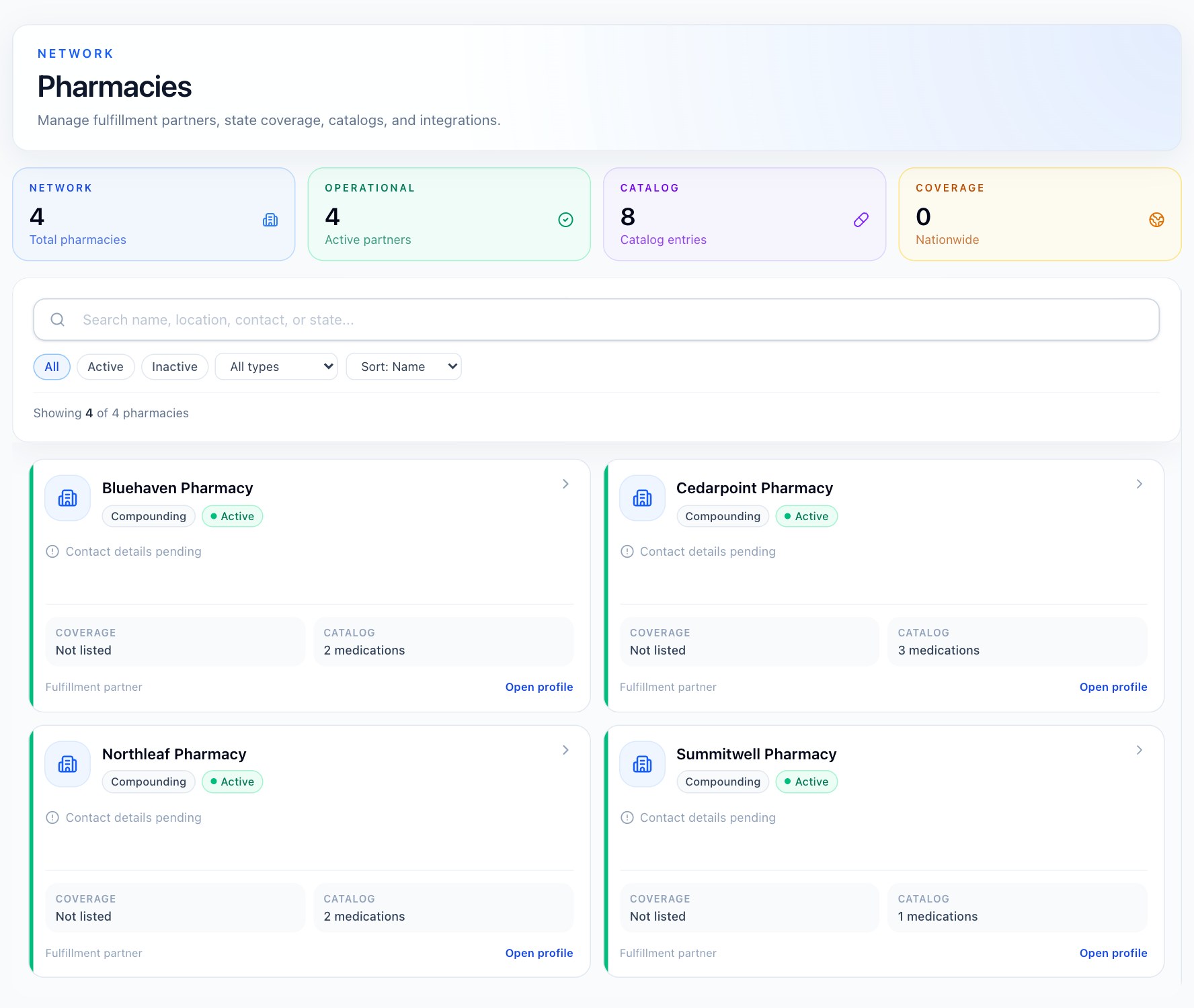Open the Sort: Name dropdown
The height and width of the screenshot is (1008, 1194).
pos(403,367)
